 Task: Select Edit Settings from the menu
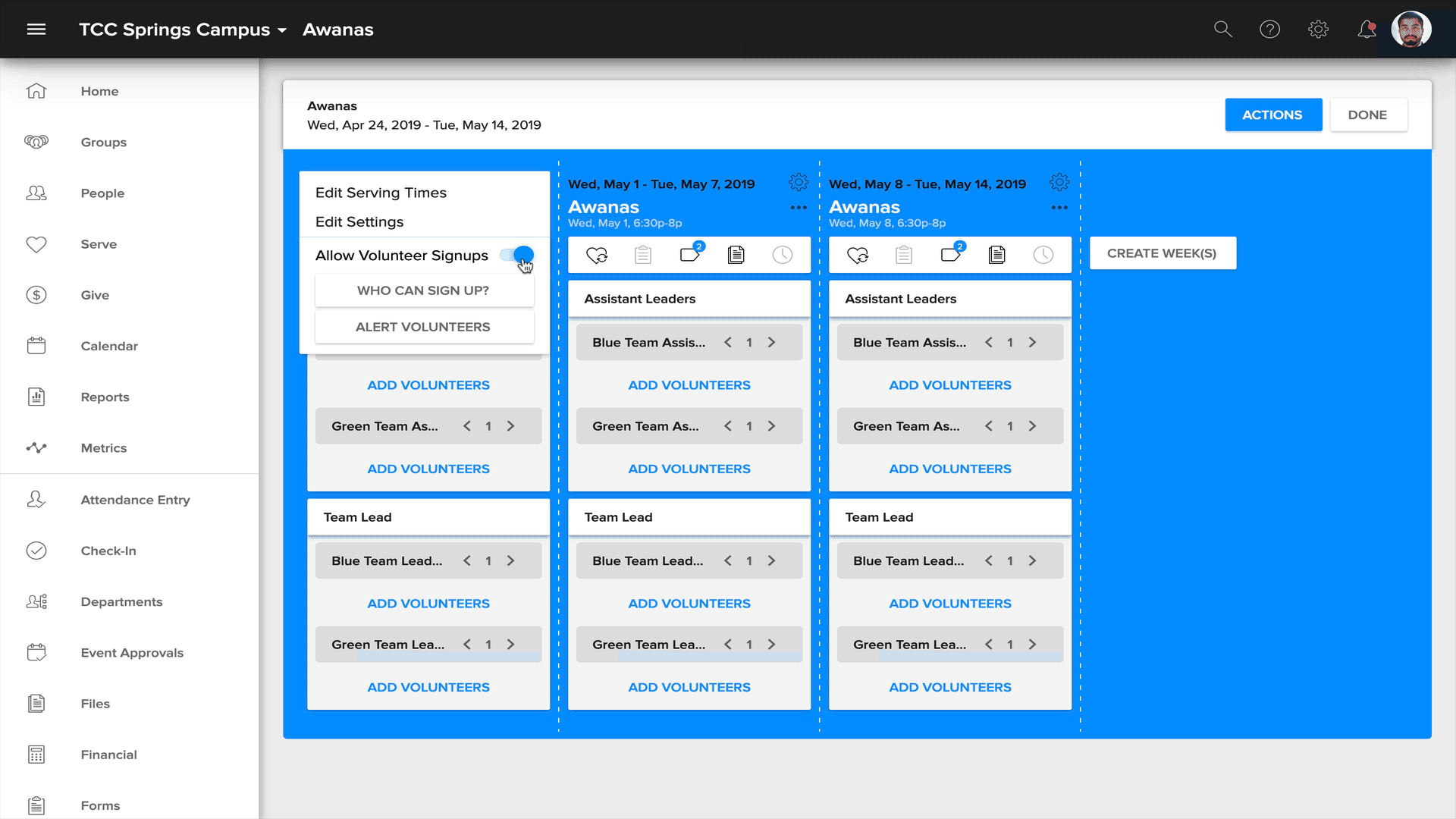359,221
